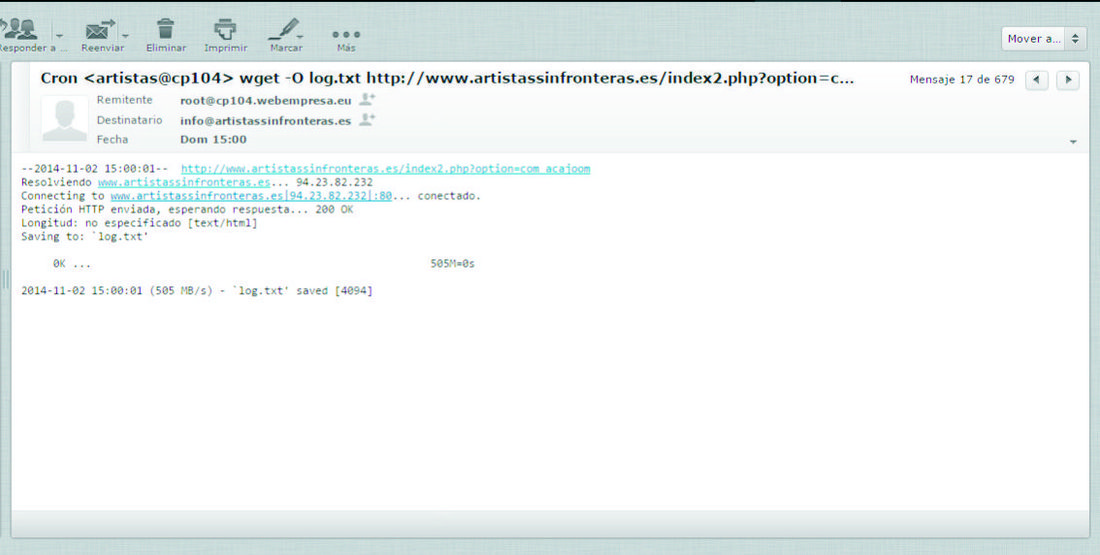Click the sender avatar placeholder
The width and height of the screenshot is (1100, 555).
65,119
